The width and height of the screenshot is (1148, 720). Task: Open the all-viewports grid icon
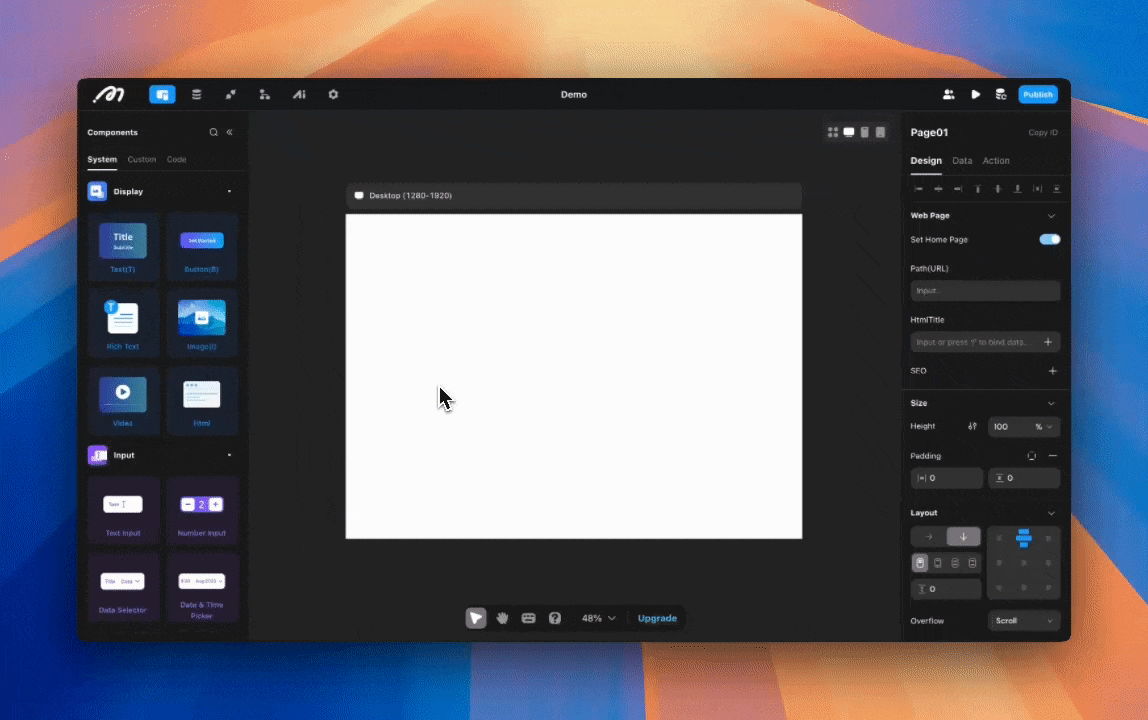832,133
